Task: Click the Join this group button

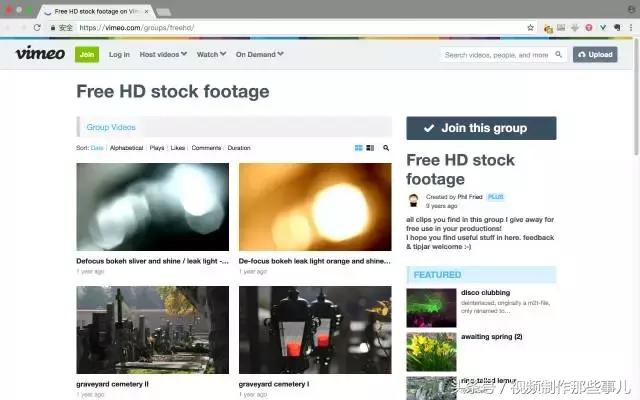Action: (x=481, y=128)
